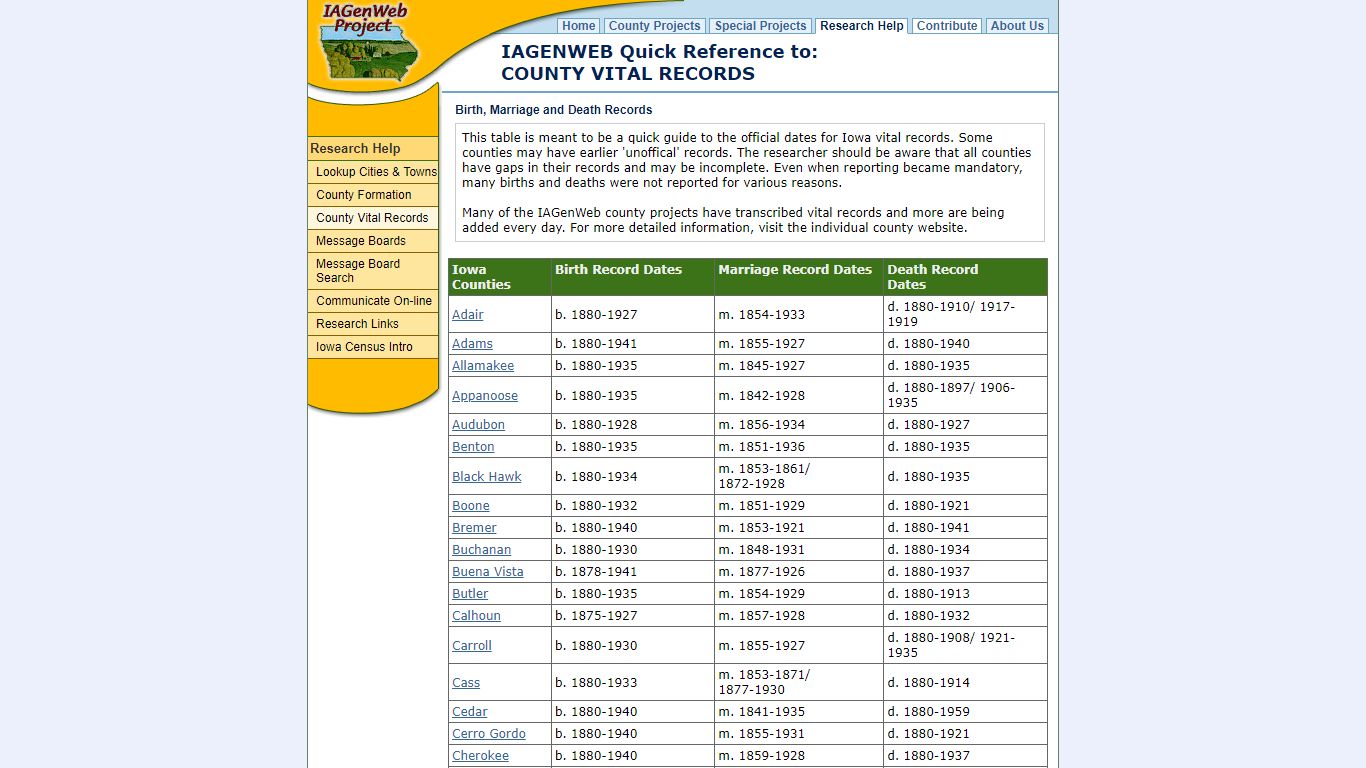Click Adair marriage dates 'm. 1854-1933'
The width and height of the screenshot is (1366, 768).
coord(761,314)
